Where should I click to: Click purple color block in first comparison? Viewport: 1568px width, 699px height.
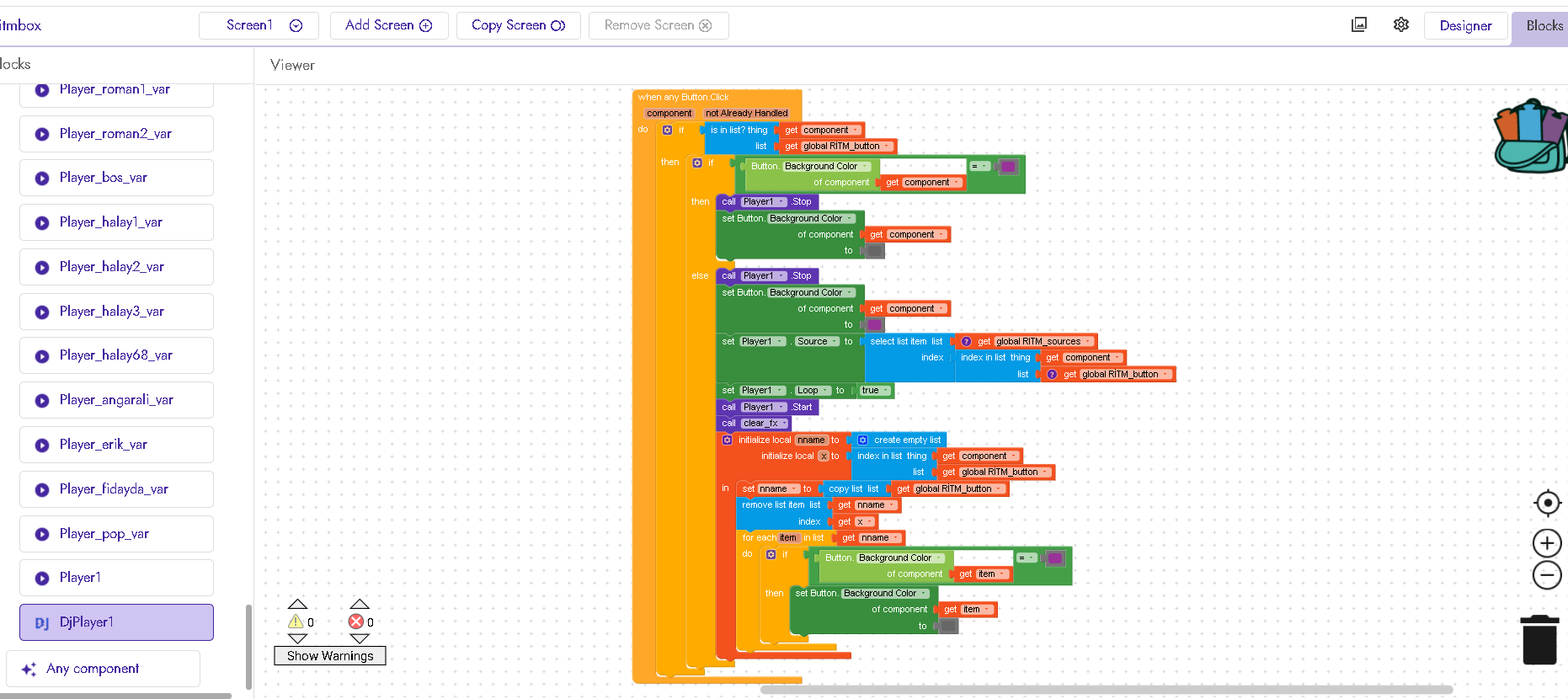click(1008, 167)
